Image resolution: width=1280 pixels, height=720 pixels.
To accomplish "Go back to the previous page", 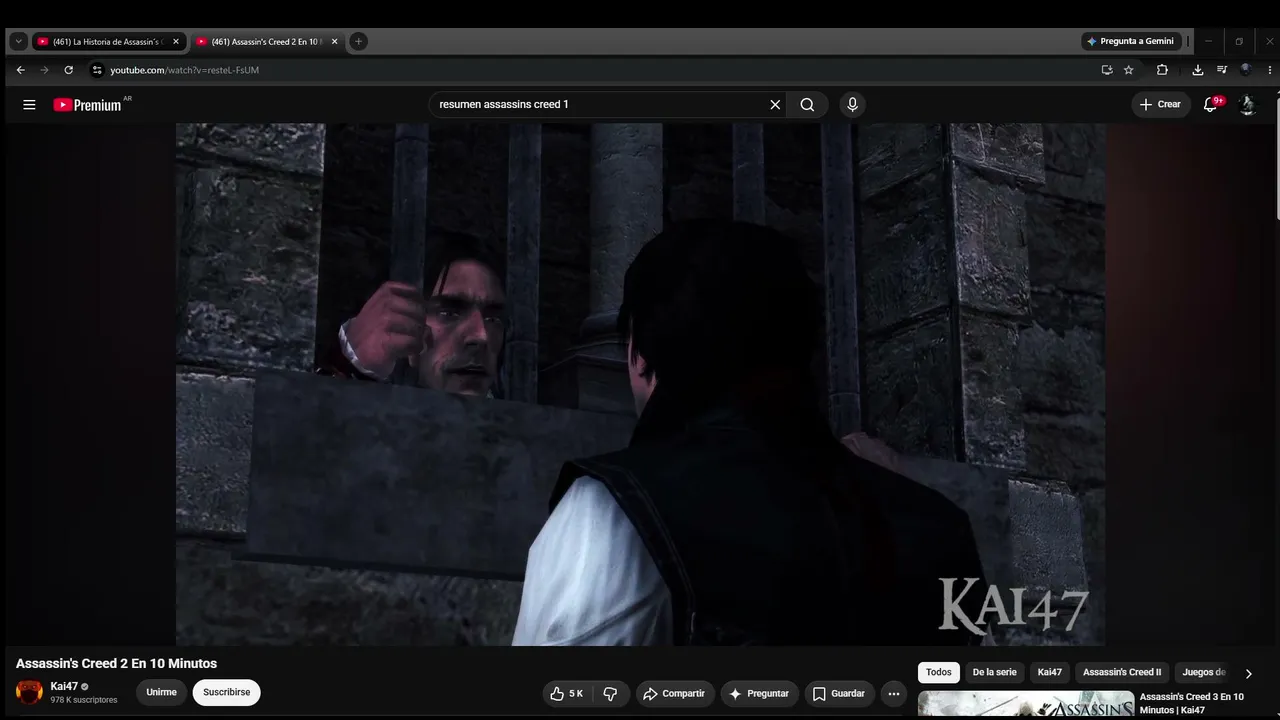I will click(x=20, y=70).
